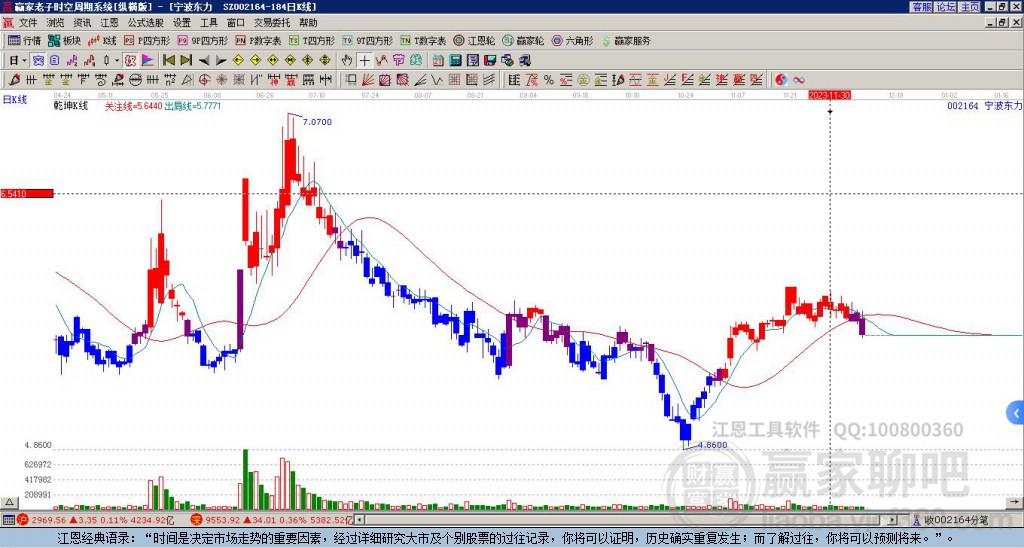Select the hand pan tool
The image size is (1024, 548).
[x=347, y=60]
